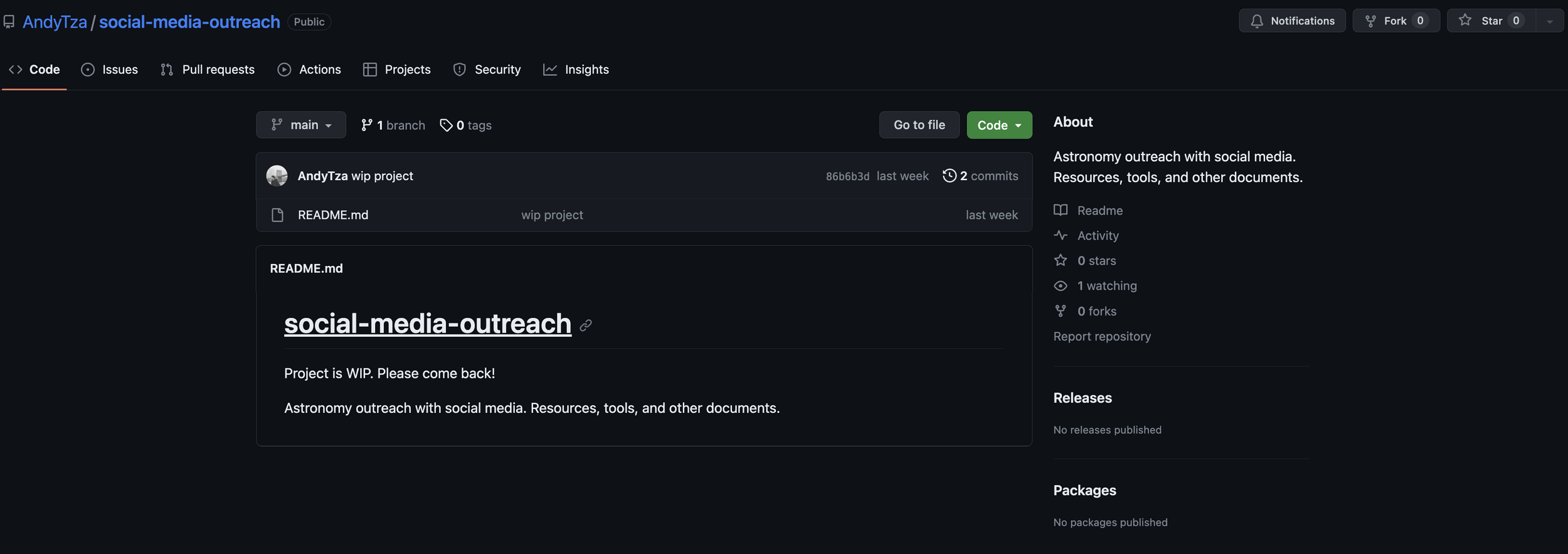Click the social-media-outreach README heading
1568x554 pixels.
coord(428,324)
